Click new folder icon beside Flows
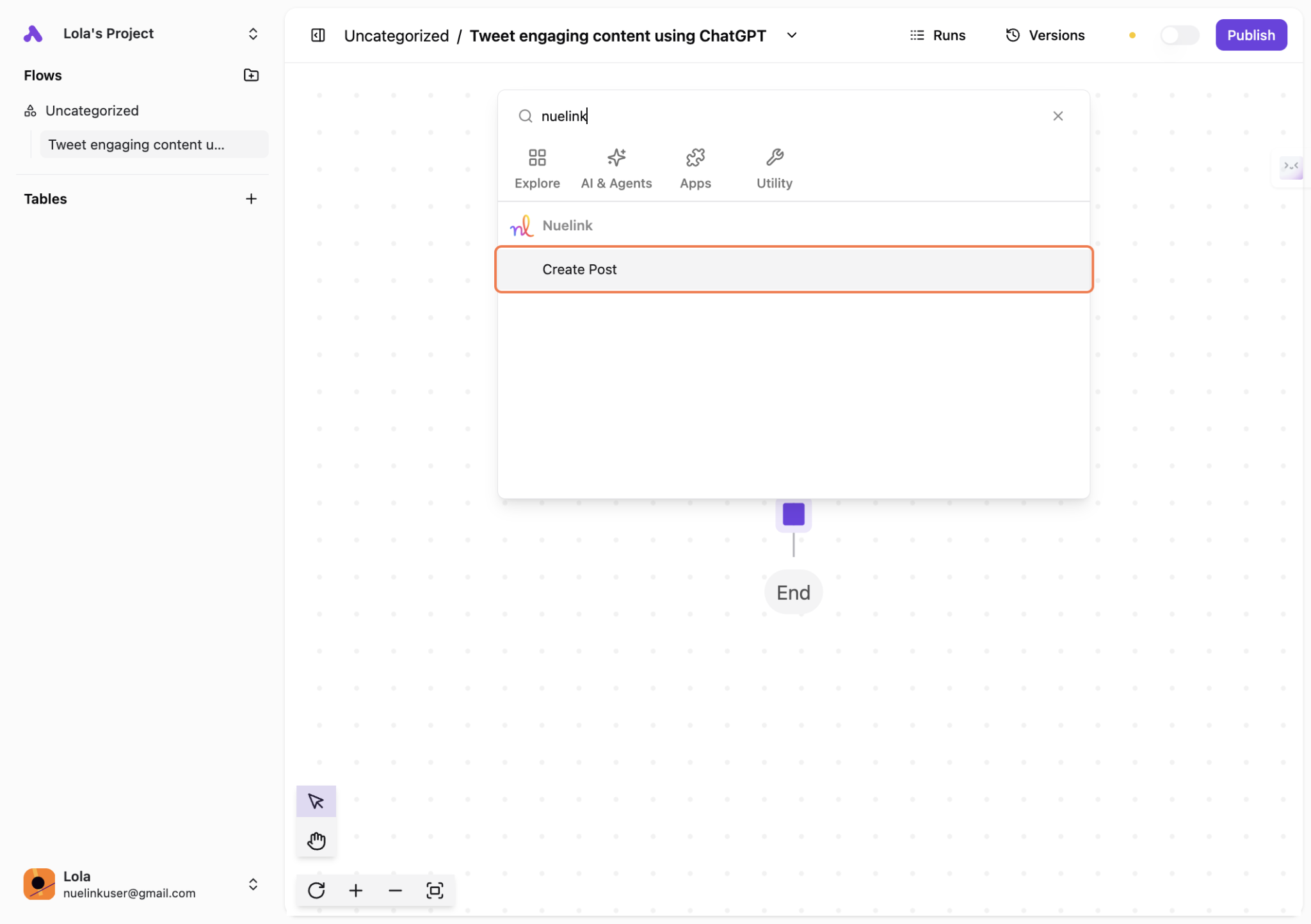This screenshot has width=1311, height=924. [251, 75]
